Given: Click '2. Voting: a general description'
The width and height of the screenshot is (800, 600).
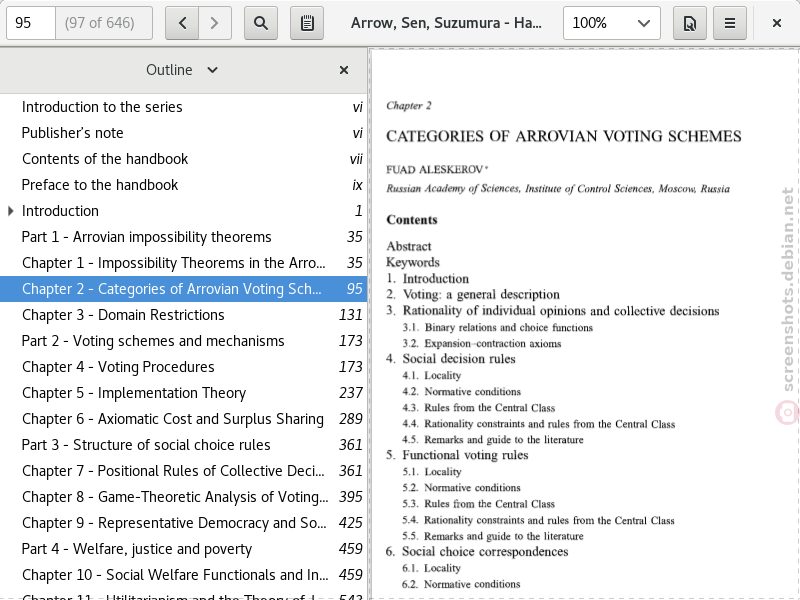Looking at the screenshot, I should [473, 294].
